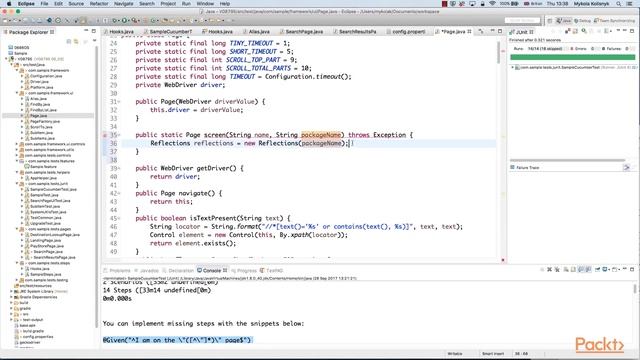Open the Source menu
The height and width of the screenshot is (360, 640).
click(x=76, y=4)
